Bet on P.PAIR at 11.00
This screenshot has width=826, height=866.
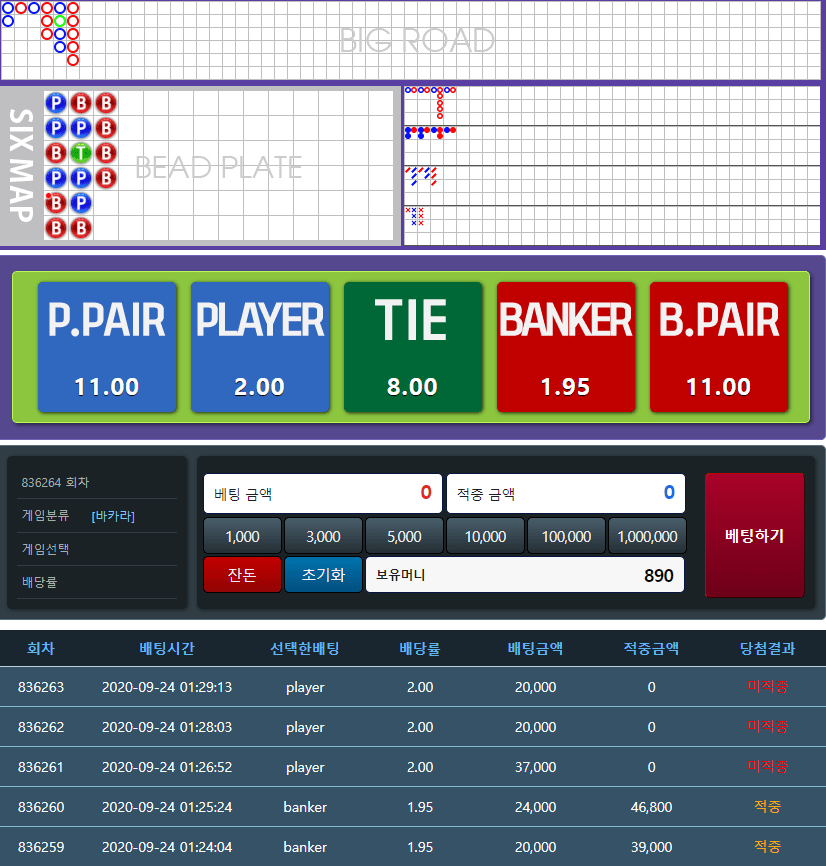click(x=107, y=347)
